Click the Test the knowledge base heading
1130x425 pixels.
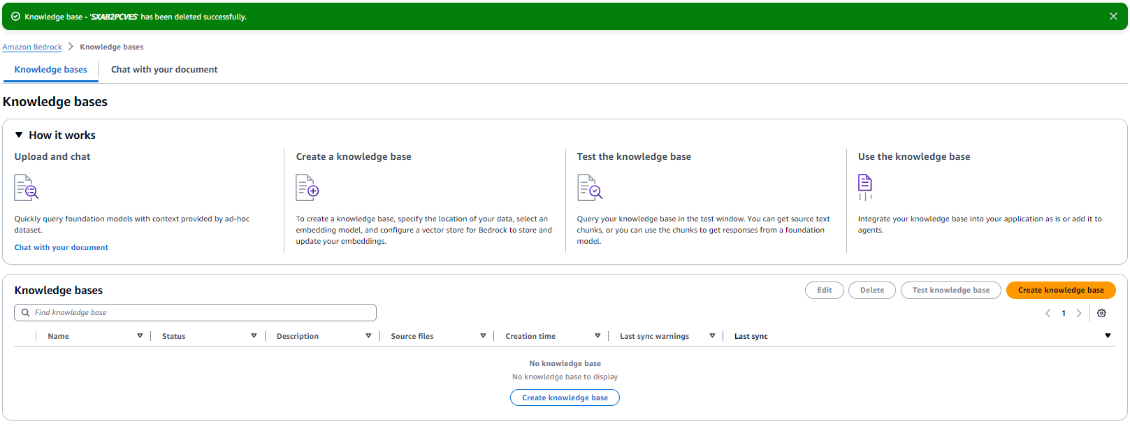632,156
